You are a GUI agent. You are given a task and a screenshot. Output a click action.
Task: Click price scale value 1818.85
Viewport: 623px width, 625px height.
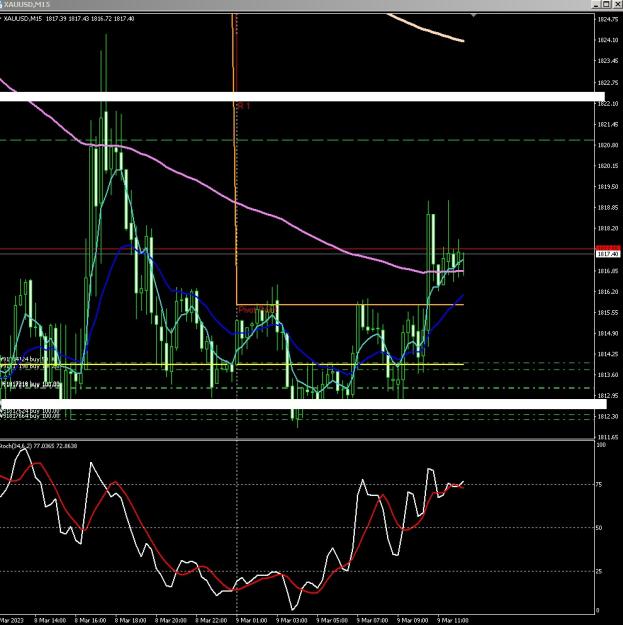(x=608, y=207)
